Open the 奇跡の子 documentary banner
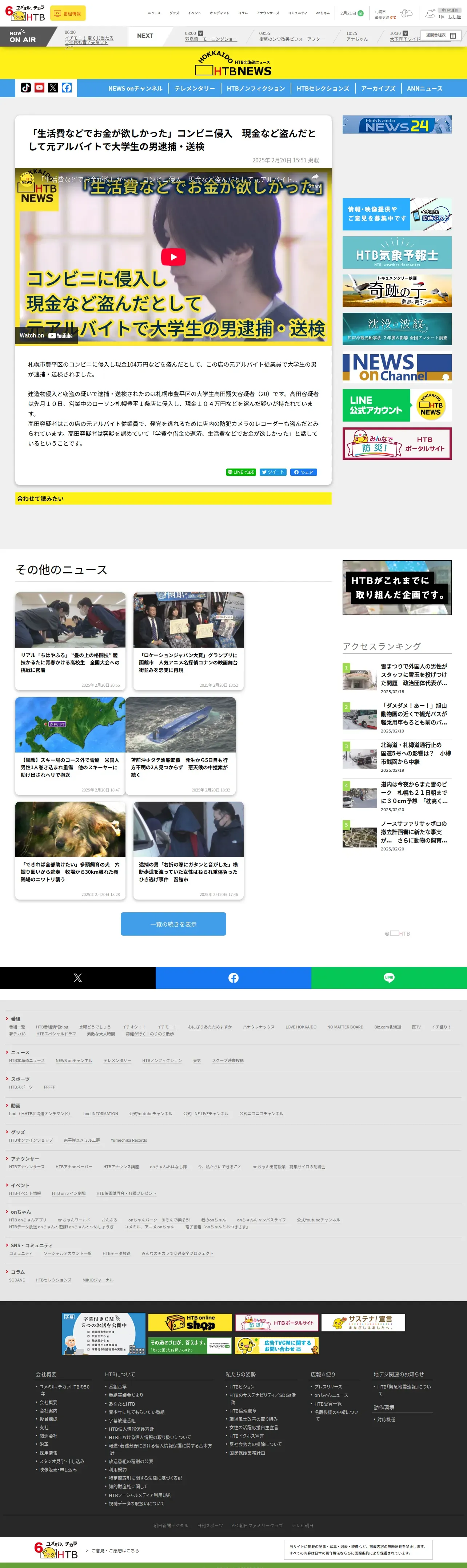 pyautogui.click(x=397, y=291)
